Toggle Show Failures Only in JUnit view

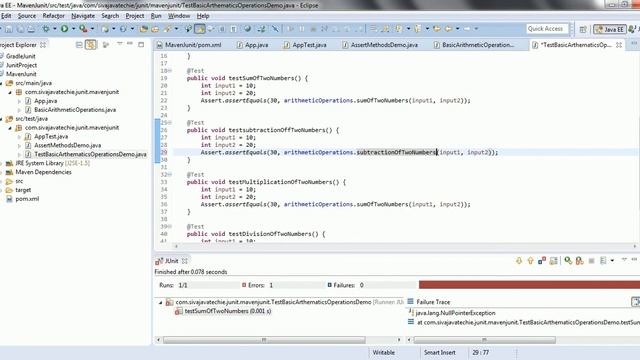(x=542, y=261)
